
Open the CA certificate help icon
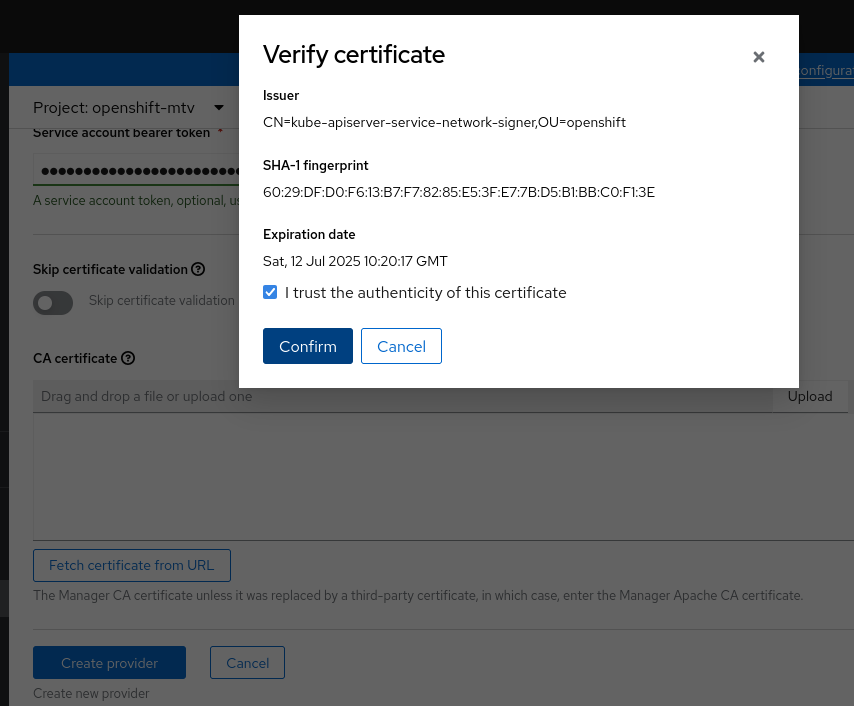point(128,358)
